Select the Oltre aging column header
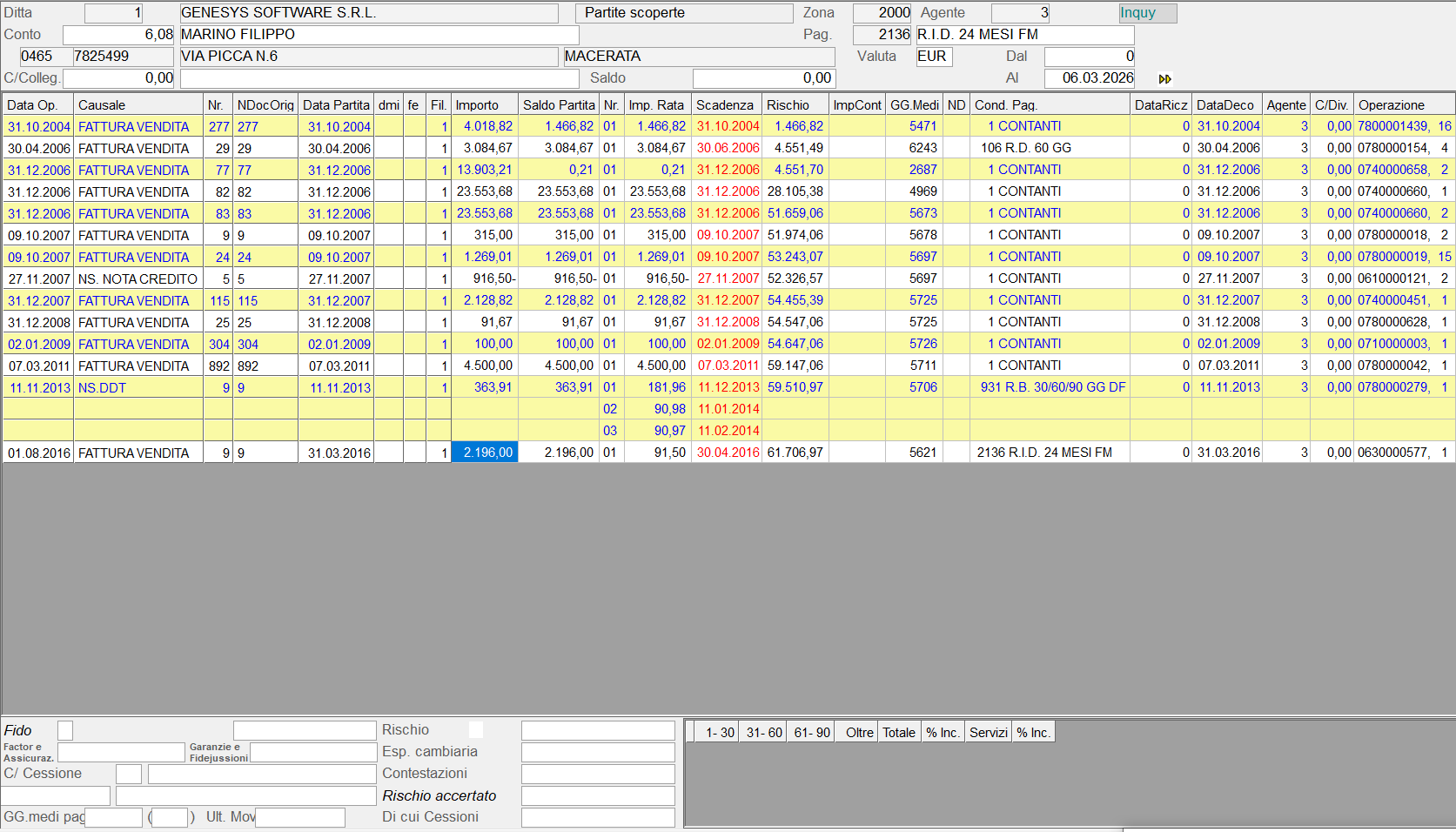The width and height of the screenshot is (1456, 832). (x=859, y=733)
